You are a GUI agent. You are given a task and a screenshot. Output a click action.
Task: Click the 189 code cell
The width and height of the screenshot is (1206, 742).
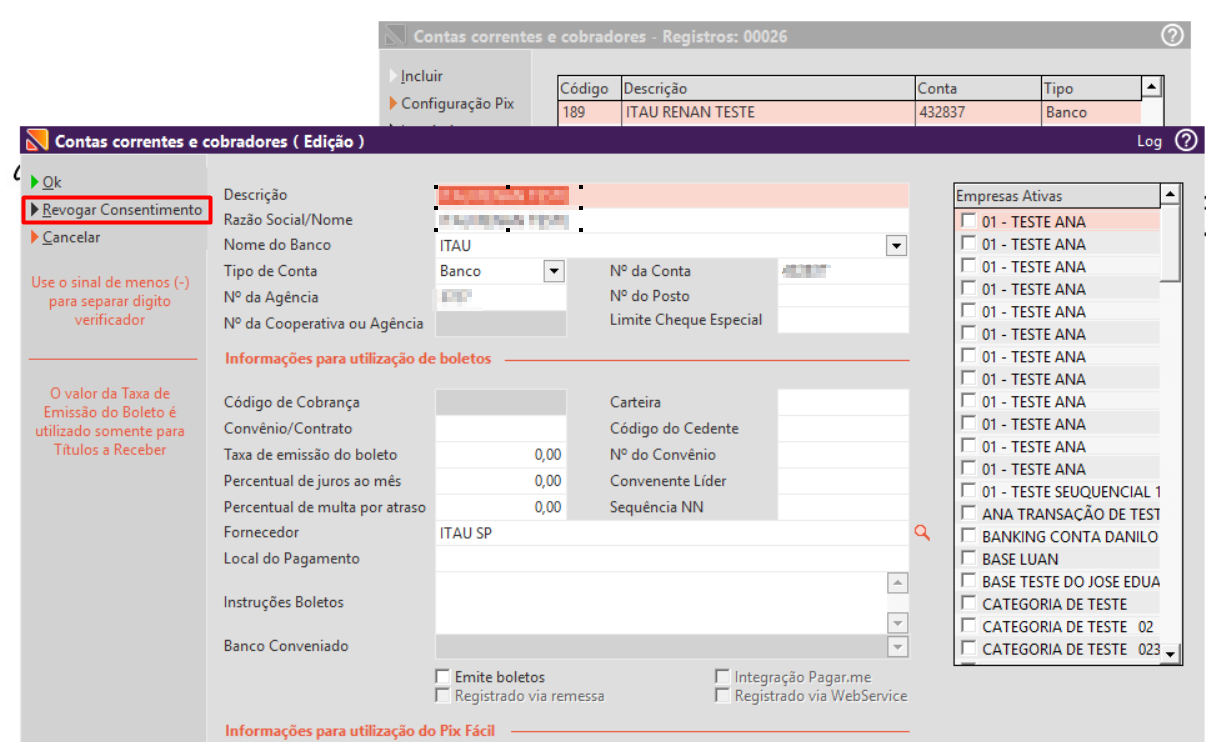click(x=589, y=112)
